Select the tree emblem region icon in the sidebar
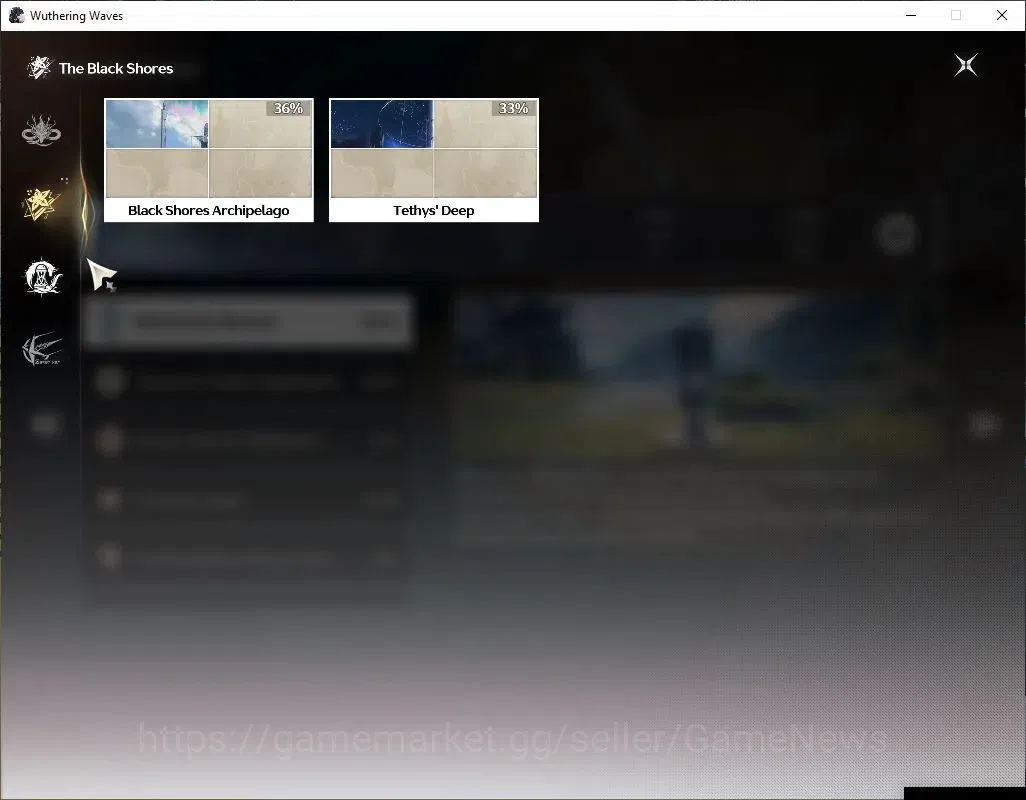The width and height of the screenshot is (1026, 800). tap(41, 130)
